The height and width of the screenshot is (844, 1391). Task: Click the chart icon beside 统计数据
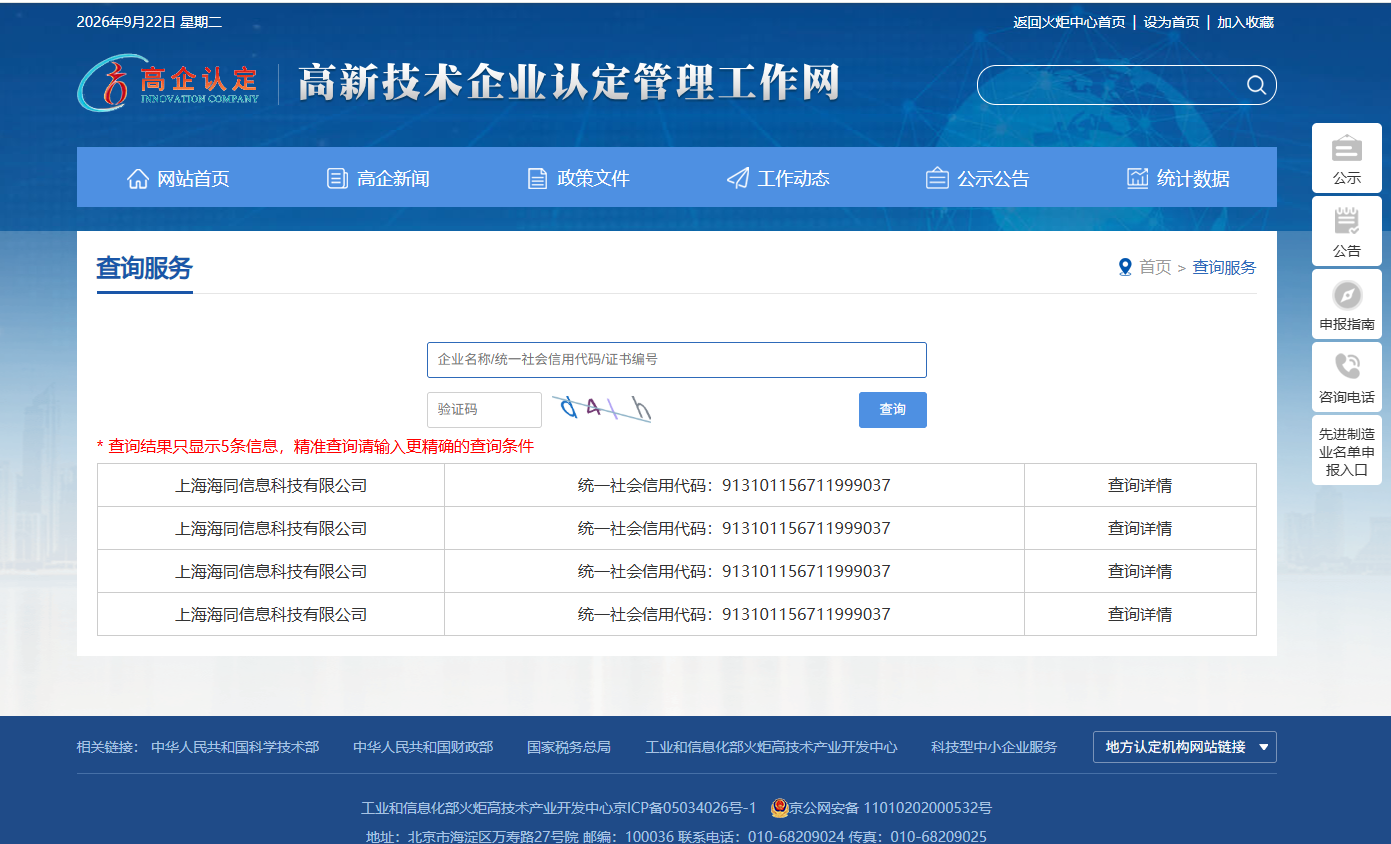pos(1137,178)
